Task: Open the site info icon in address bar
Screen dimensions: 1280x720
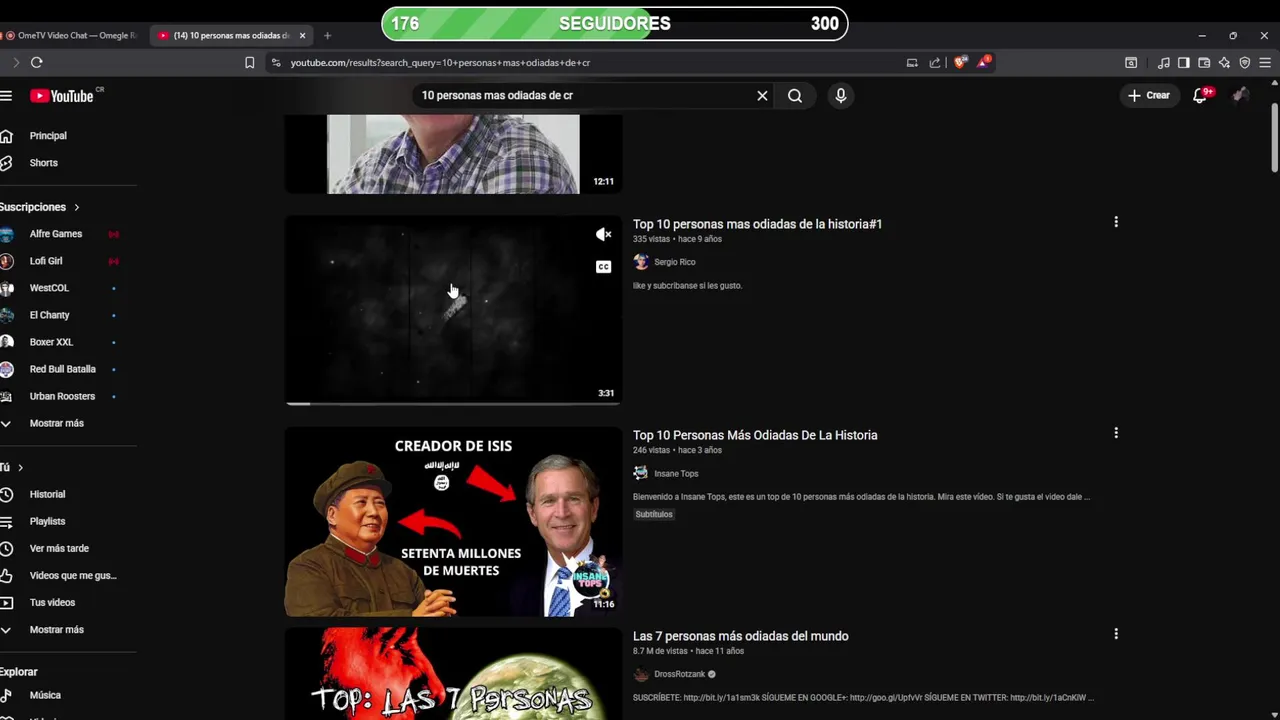Action: tap(276, 62)
